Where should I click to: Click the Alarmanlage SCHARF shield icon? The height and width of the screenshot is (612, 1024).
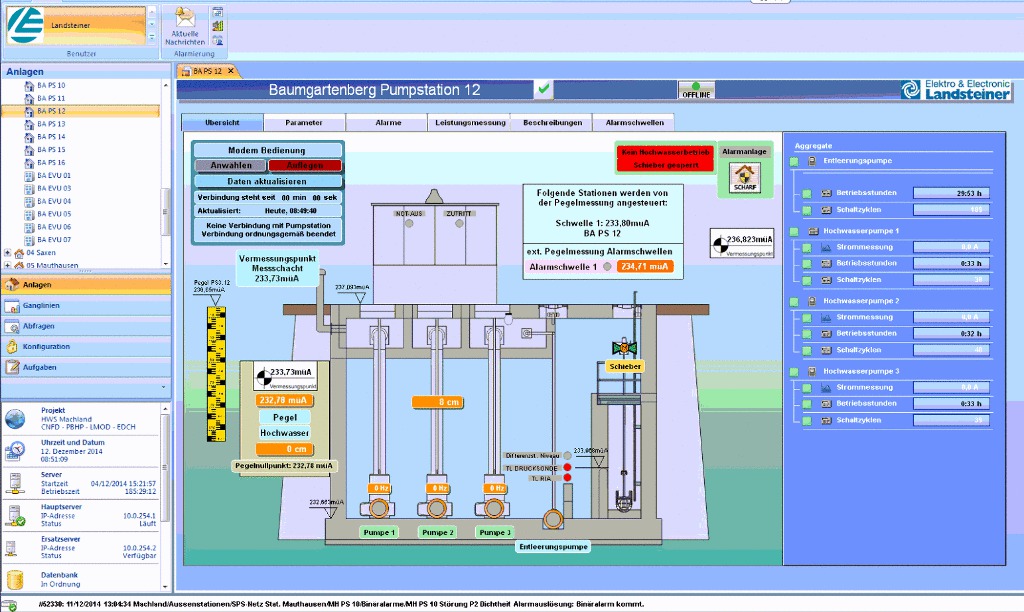[x=744, y=176]
